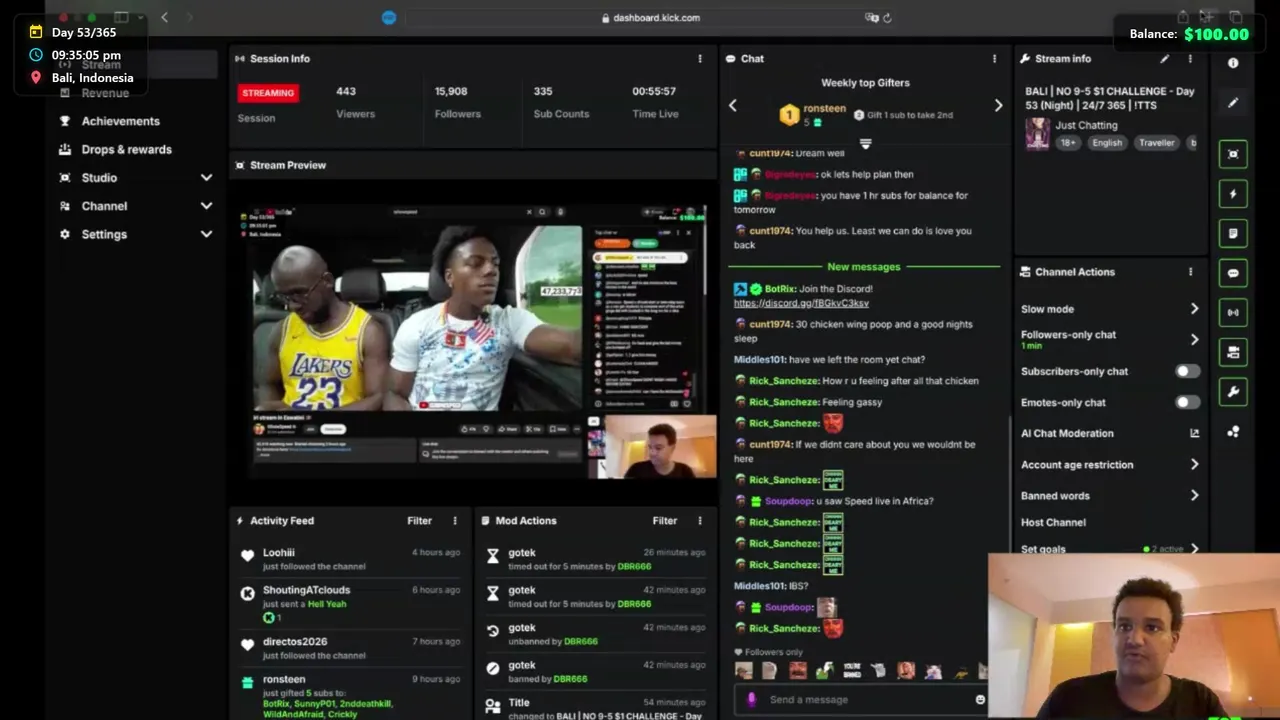The width and height of the screenshot is (1280, 720).
Task: Click directos2026 in Activity Feed
Action: [295, 642]
